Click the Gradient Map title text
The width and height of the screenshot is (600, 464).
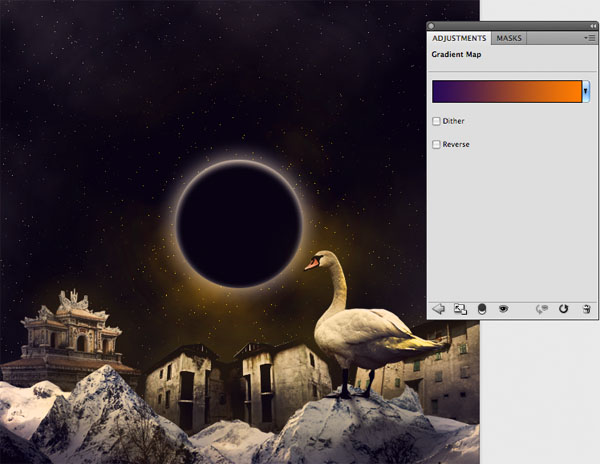(x=456, y=54)
